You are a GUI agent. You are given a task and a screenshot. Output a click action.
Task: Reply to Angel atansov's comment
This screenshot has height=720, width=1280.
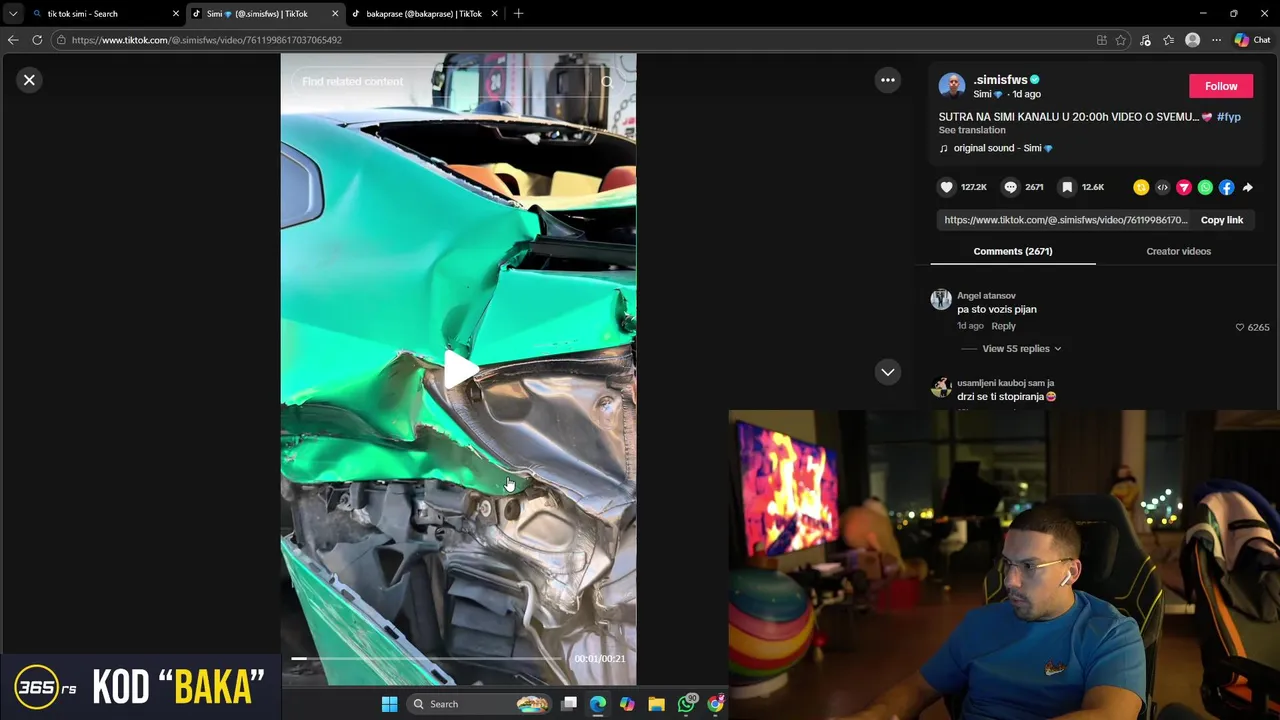click(1003, 326)
